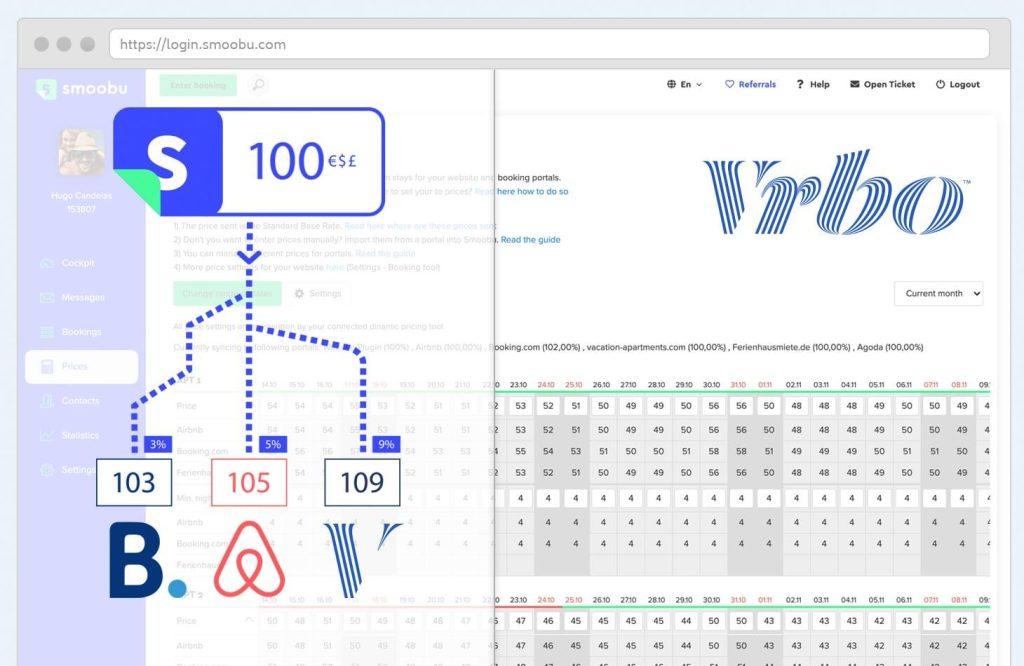Viewport: 1024px width, 666px height.
Task: Click 'Ferienhausmiete.de (100,00%)' in the portals line
Action: point(792,347)
